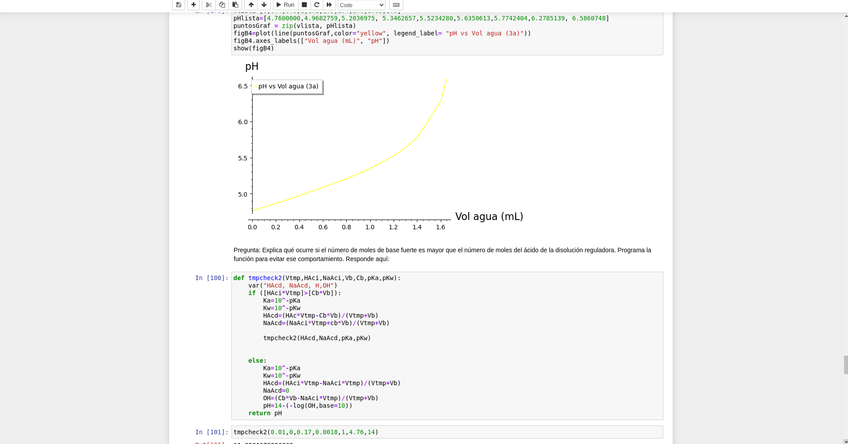Screen dimensions: 848x444
Task: Restart and run all with fast-forward icon
Action: tap(329, 5)
